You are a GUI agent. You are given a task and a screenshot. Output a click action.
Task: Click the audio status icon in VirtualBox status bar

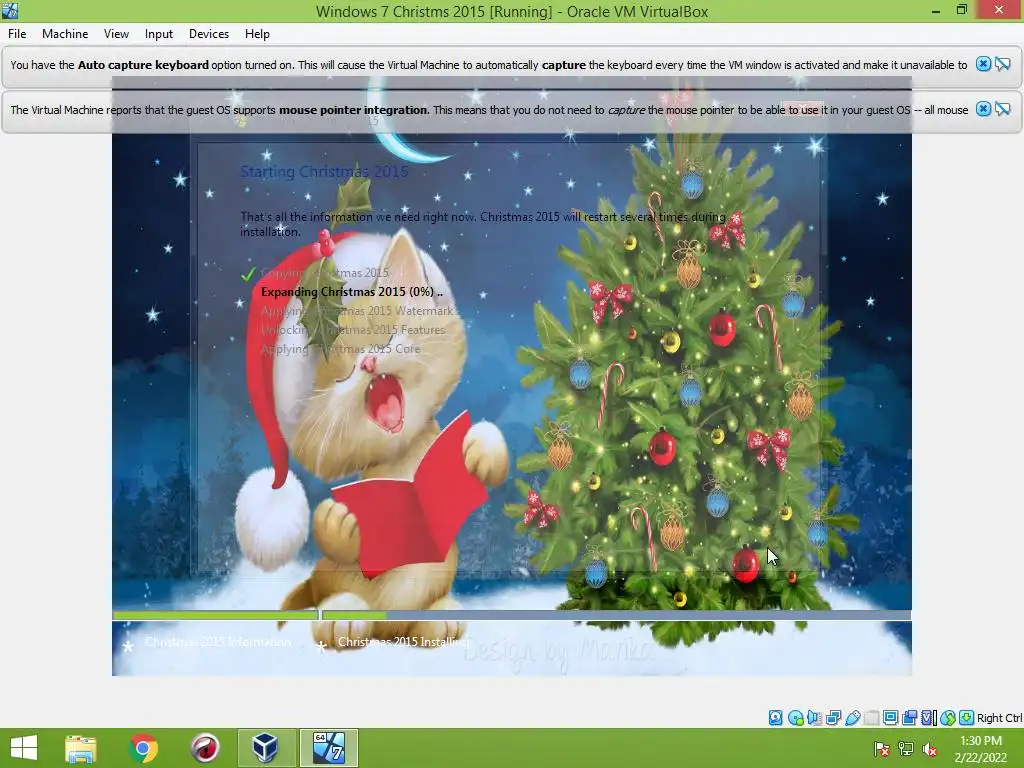814,718
